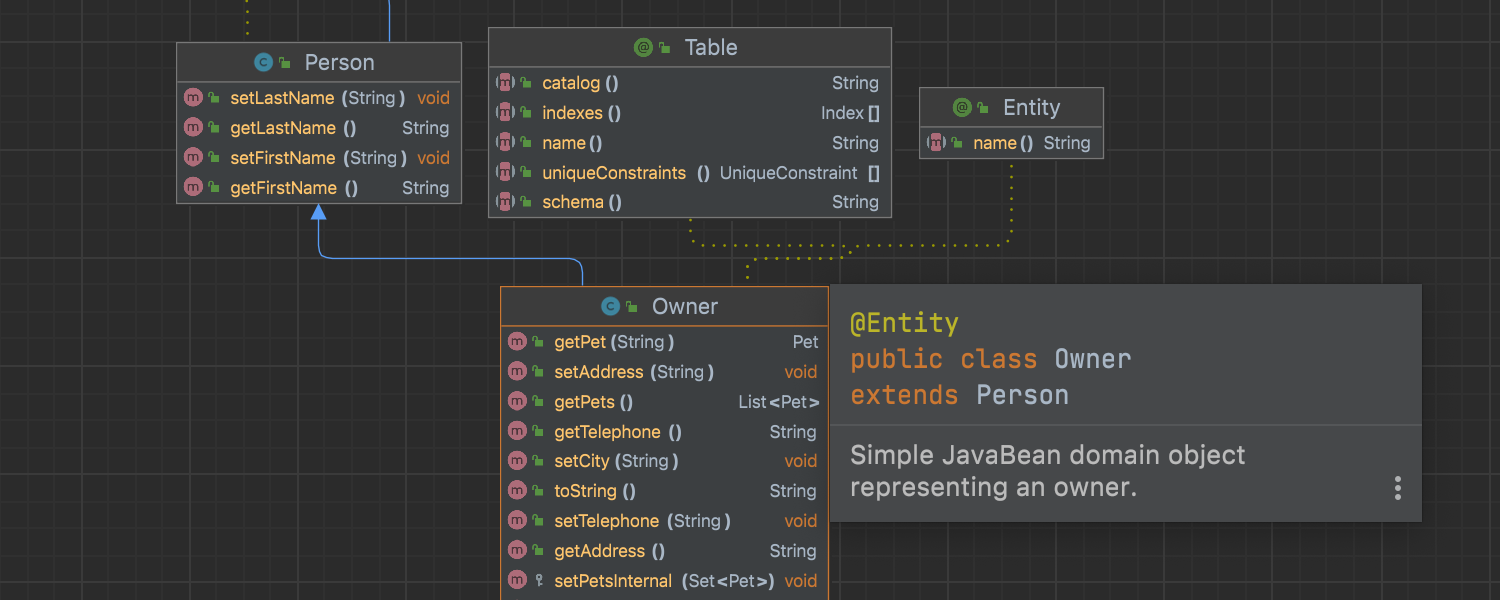The image size is (1500, 600).
Task: Click the JavaBean description text in tooltip
Action: coord(1047,471)
